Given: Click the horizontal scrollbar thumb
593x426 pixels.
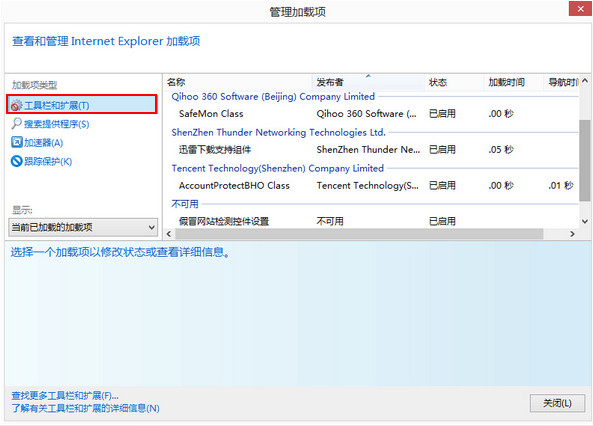Looking at the screenshot, I should tap(359, 234).
